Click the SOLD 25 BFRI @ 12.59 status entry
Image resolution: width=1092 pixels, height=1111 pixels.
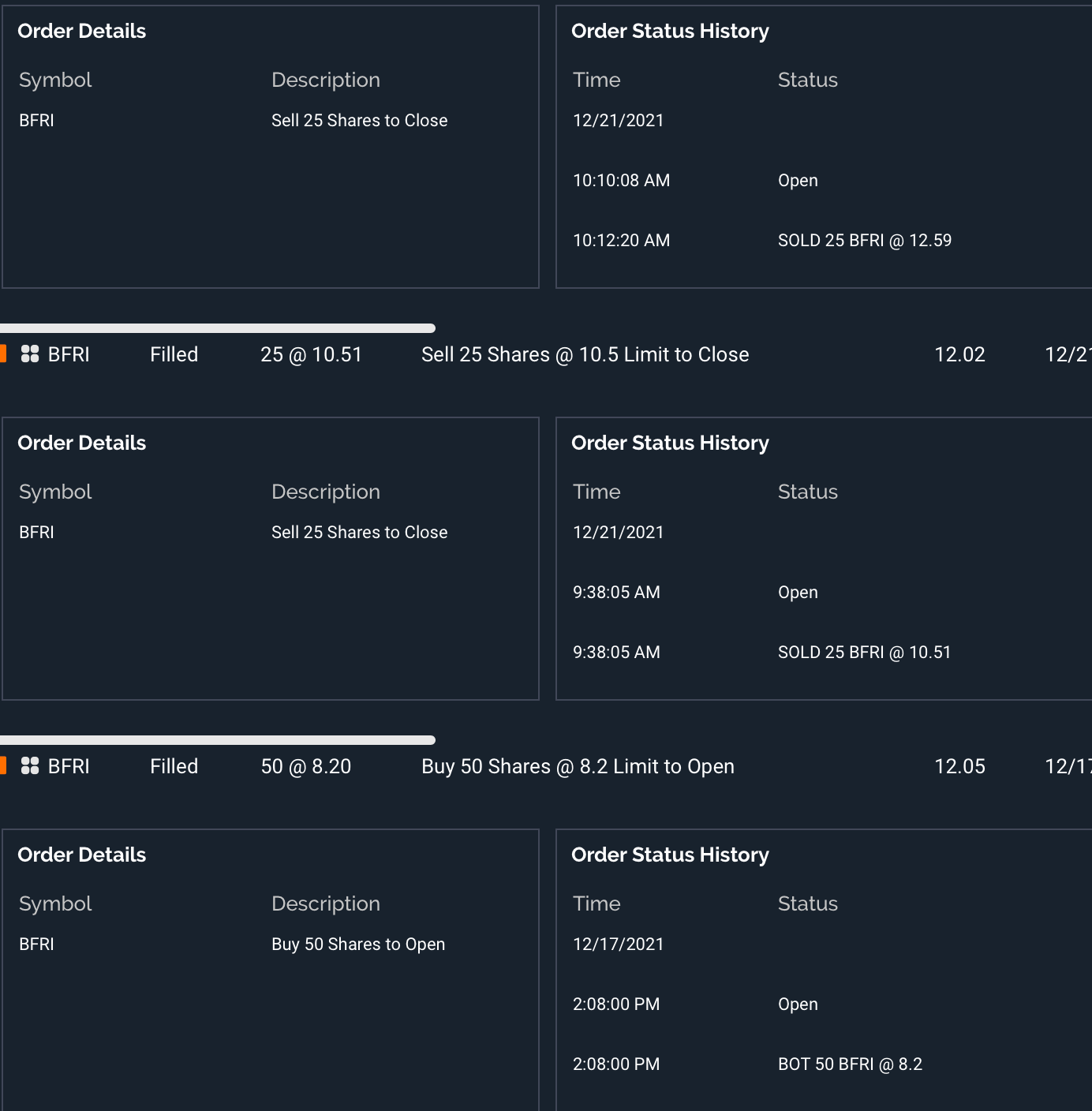(x=864, y=241)
